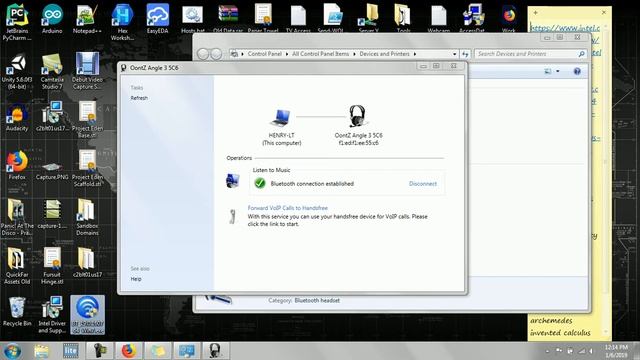The width and height of the screenshot is (640, 360).
Task: Refresh the Devices and Printers address bar
Action: click(x=465, y=54)
